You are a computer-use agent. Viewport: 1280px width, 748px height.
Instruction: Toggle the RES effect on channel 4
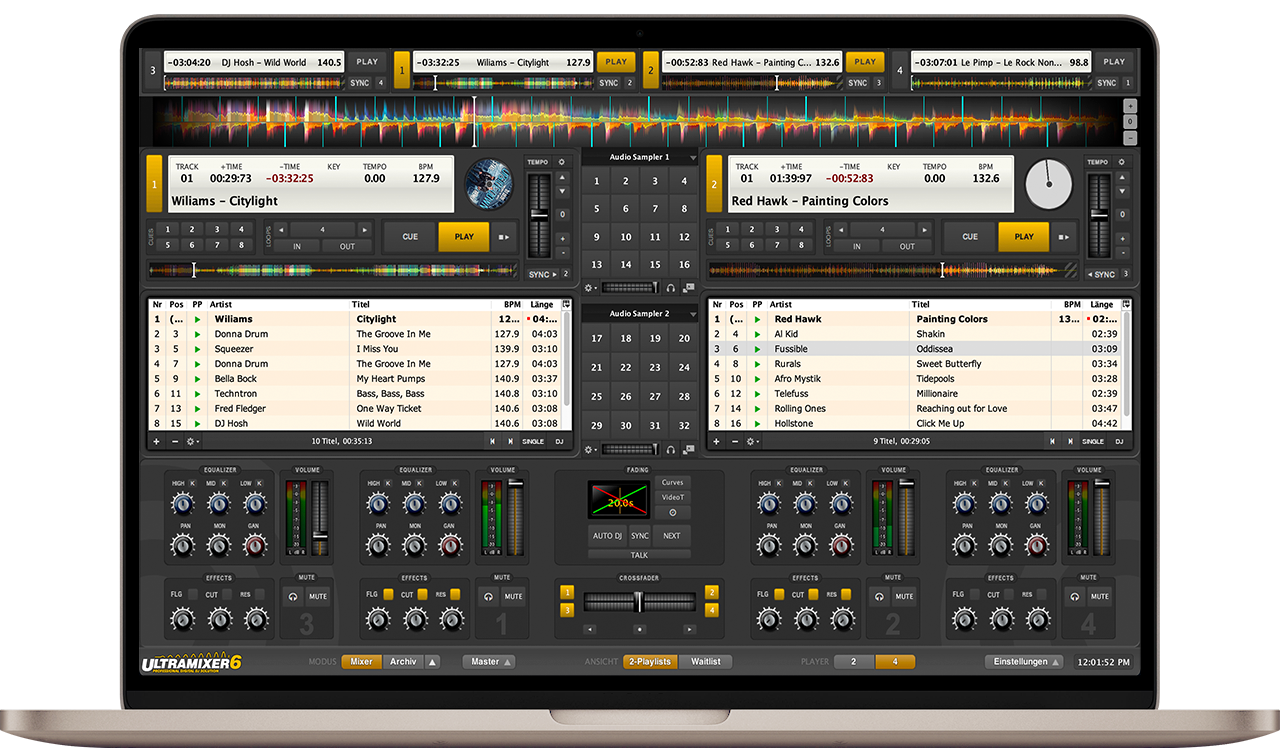[x=1041, y=594]
